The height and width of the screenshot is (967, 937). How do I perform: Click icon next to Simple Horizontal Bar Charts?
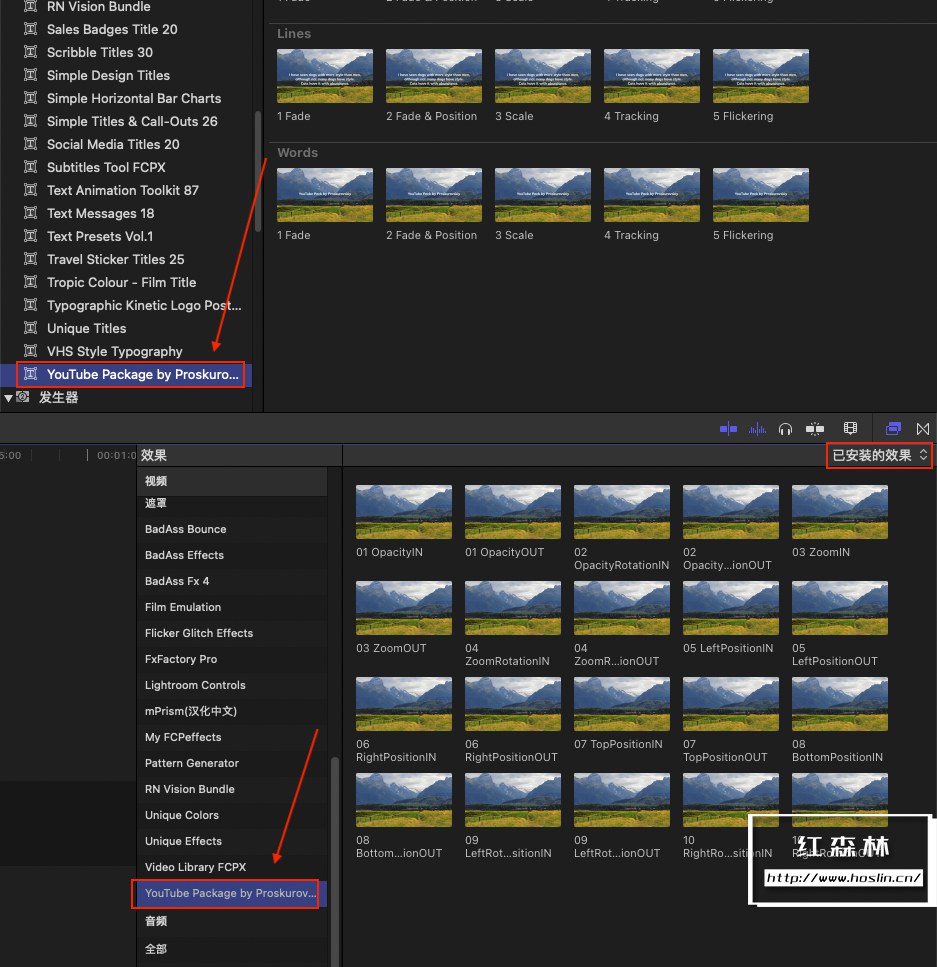pos(30,97)
